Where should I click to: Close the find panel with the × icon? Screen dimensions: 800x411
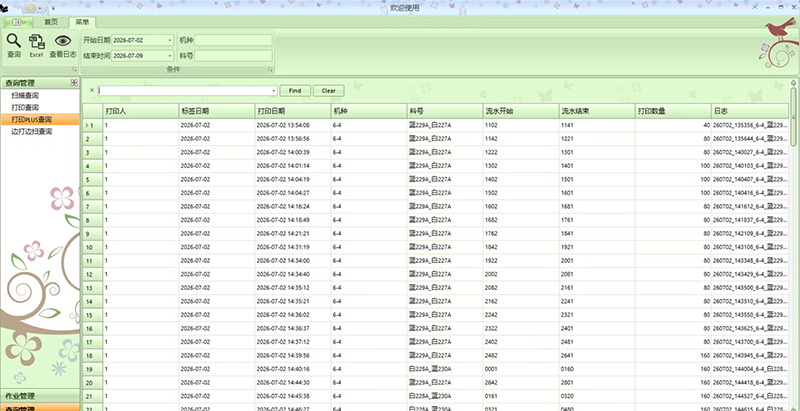tap(92, 90)
